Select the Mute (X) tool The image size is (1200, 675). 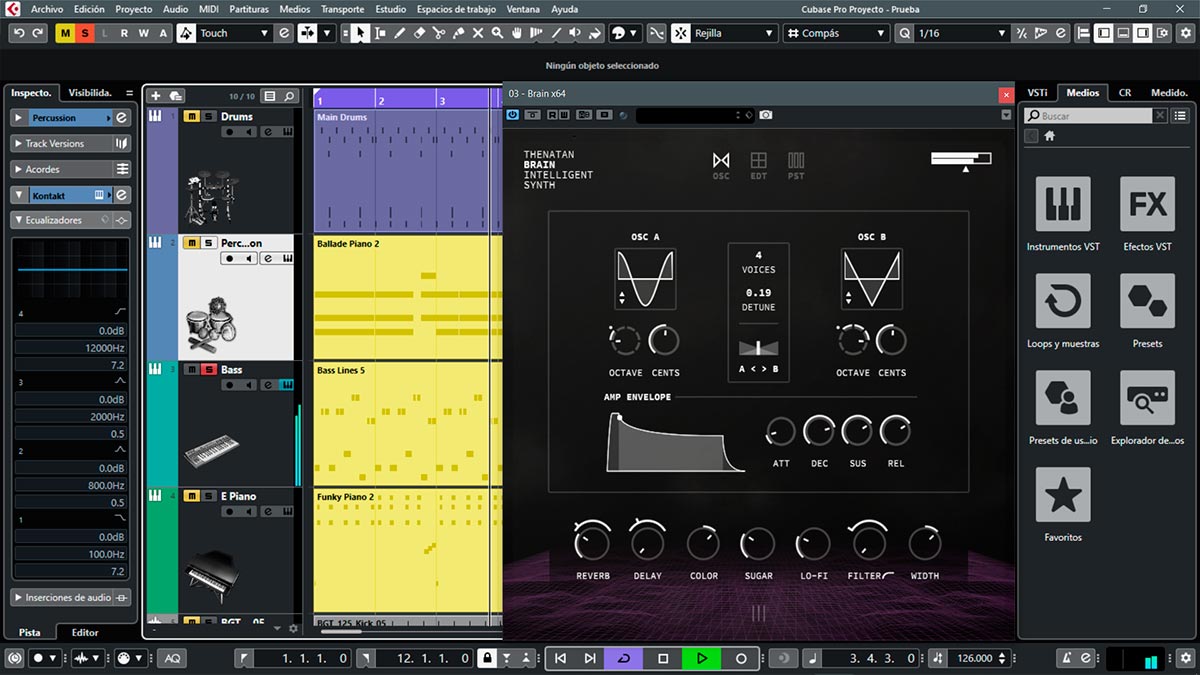click(478, 33)
